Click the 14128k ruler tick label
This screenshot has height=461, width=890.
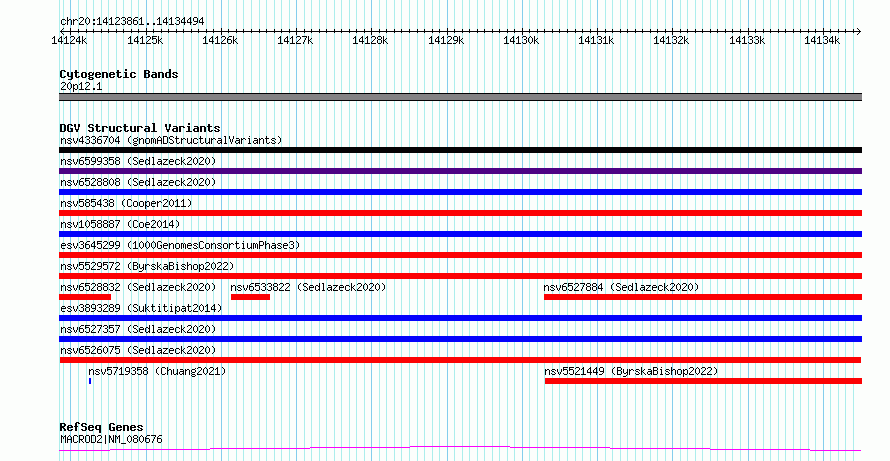(371, 40)
